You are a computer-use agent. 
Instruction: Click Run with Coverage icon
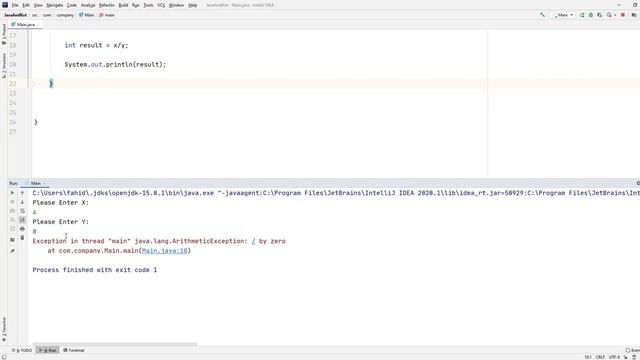click(x=600, y=15)
